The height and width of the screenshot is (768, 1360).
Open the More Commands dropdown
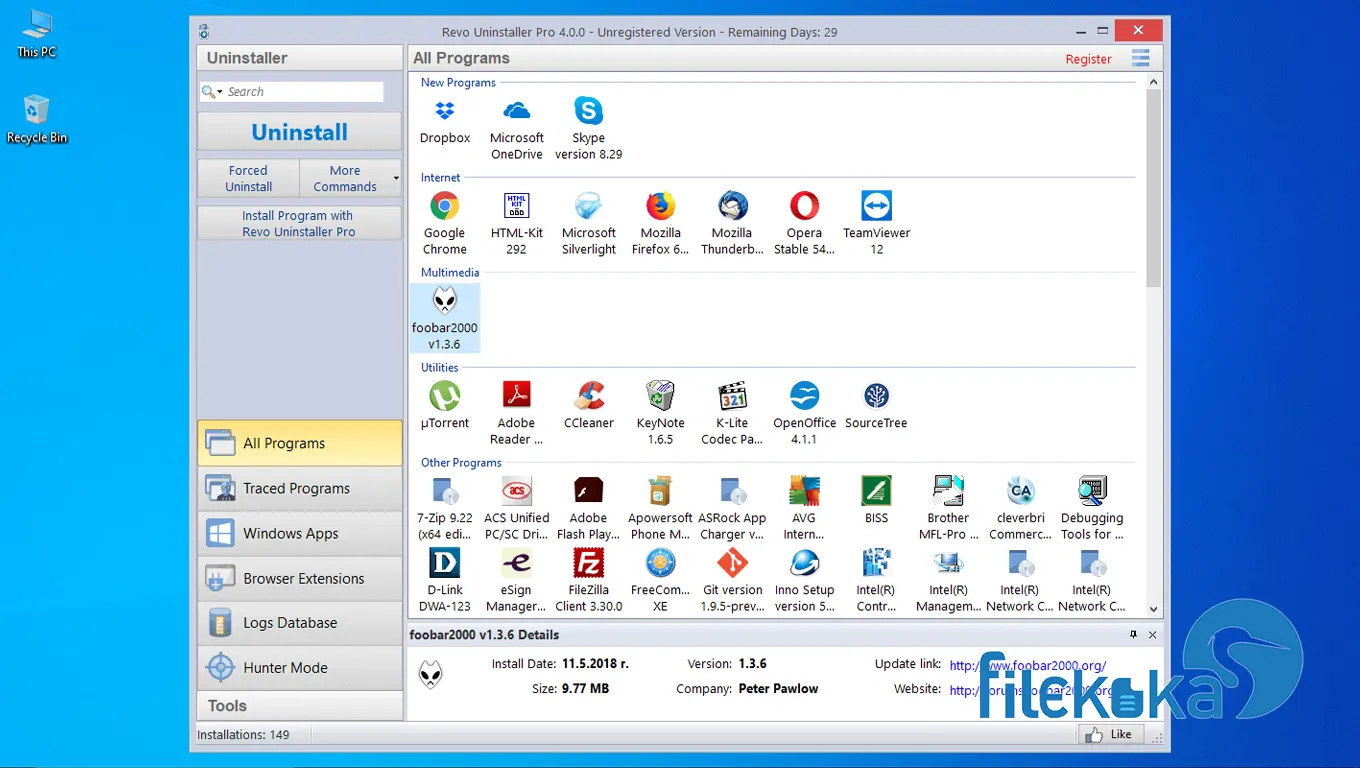(351, 179)
